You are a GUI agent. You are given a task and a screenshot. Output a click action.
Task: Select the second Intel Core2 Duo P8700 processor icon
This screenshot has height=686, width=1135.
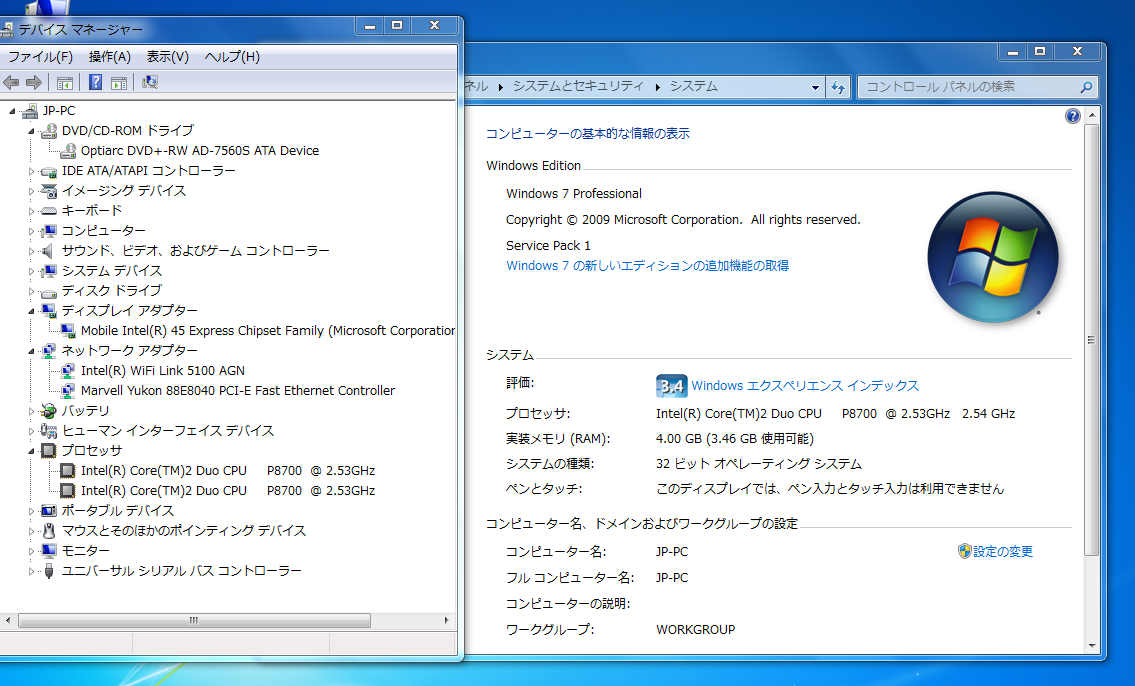[x=67, y=491]
